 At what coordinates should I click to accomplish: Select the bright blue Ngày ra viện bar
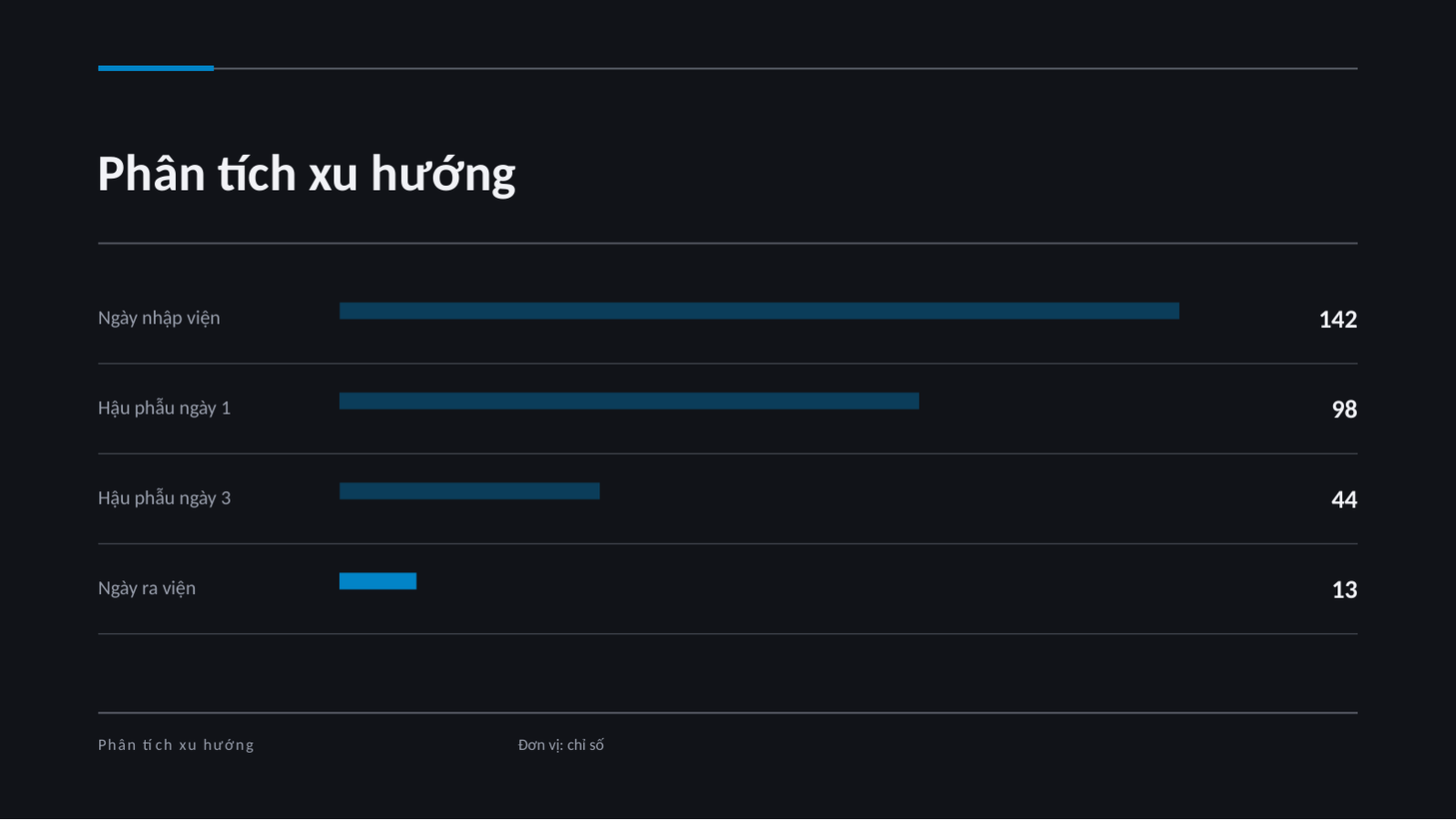[377, 581]
